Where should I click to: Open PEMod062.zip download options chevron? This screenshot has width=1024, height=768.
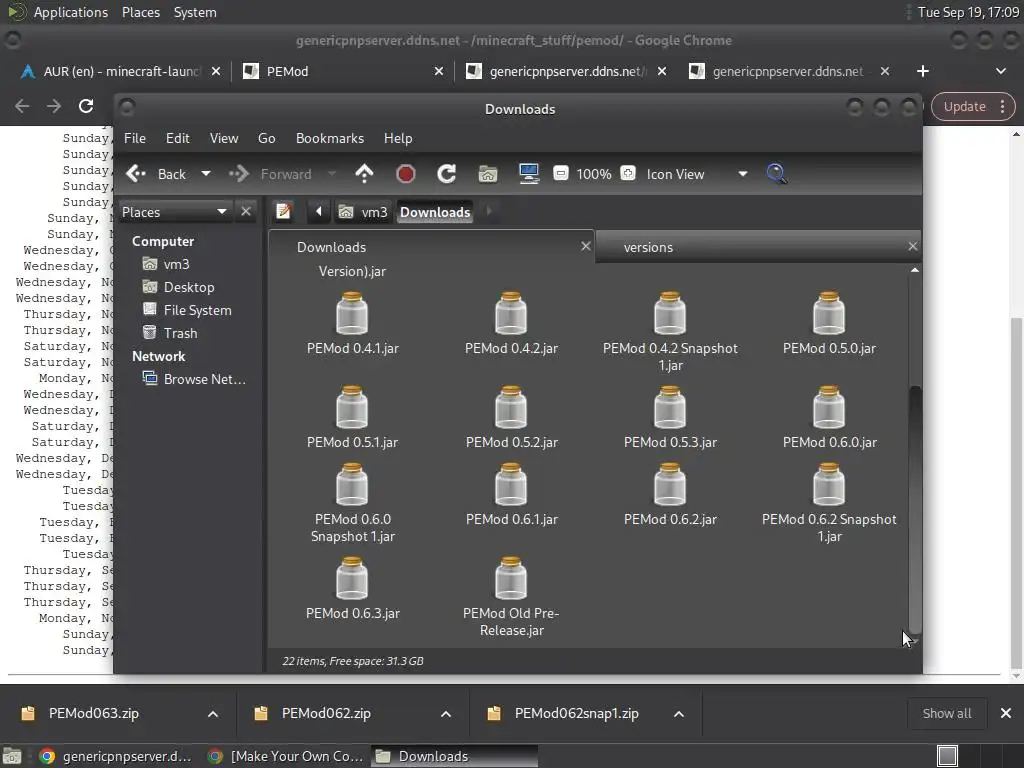pyautogui.click(x=446, y=714)
